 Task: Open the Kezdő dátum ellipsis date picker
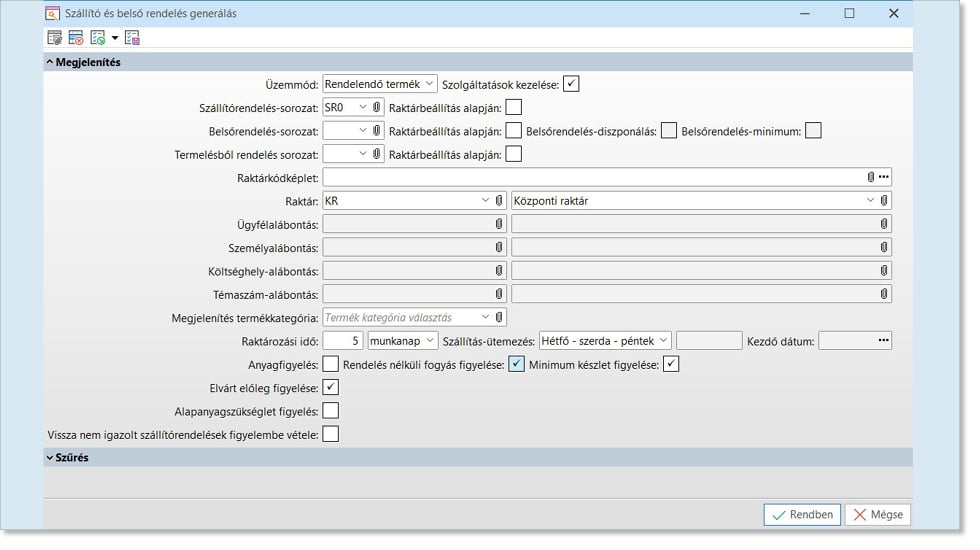point(883,341)
